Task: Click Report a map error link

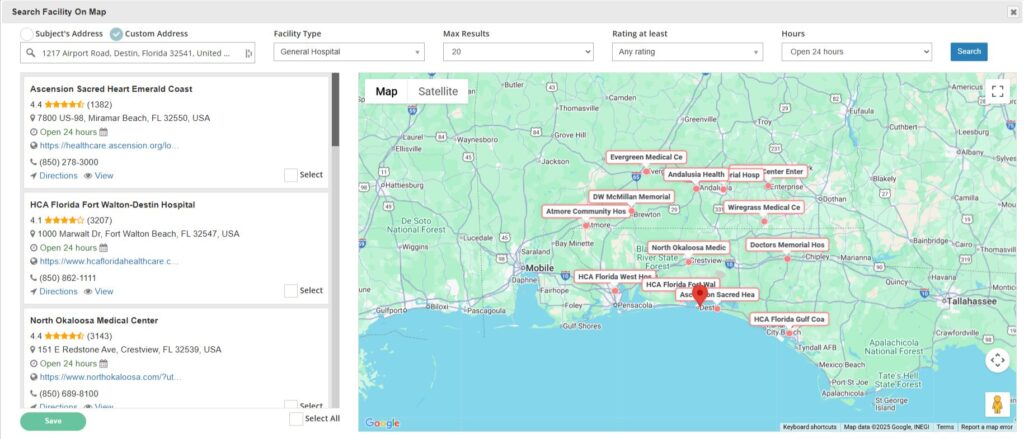Action: pos(987,427)
